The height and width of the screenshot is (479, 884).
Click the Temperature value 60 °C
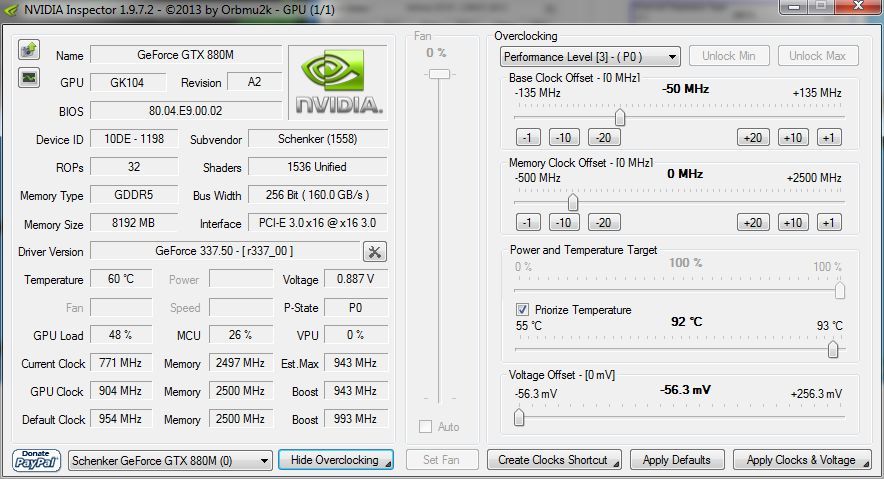(121, 278)
